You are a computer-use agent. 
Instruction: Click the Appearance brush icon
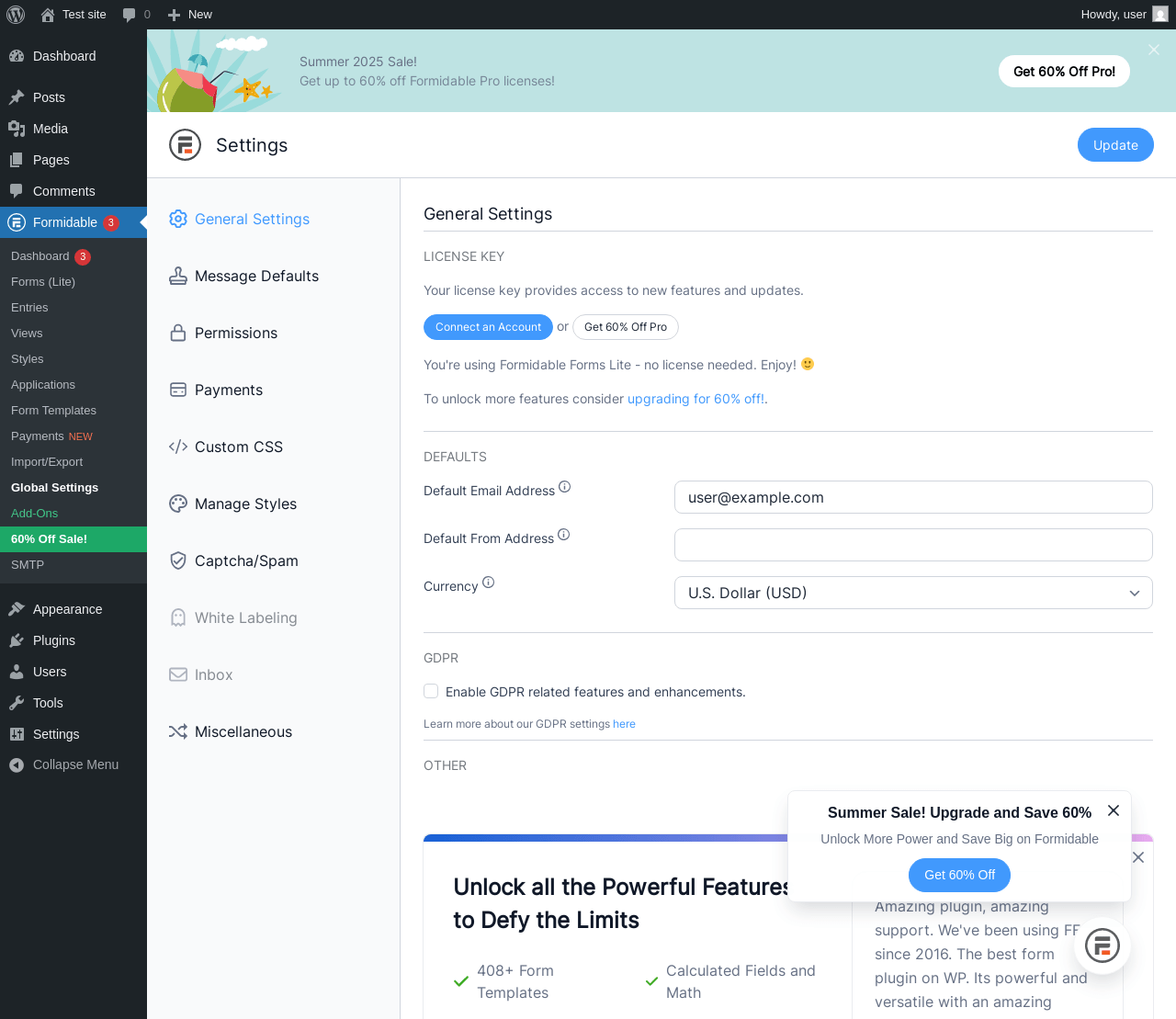pyautogui.click(x=17, y=609)
